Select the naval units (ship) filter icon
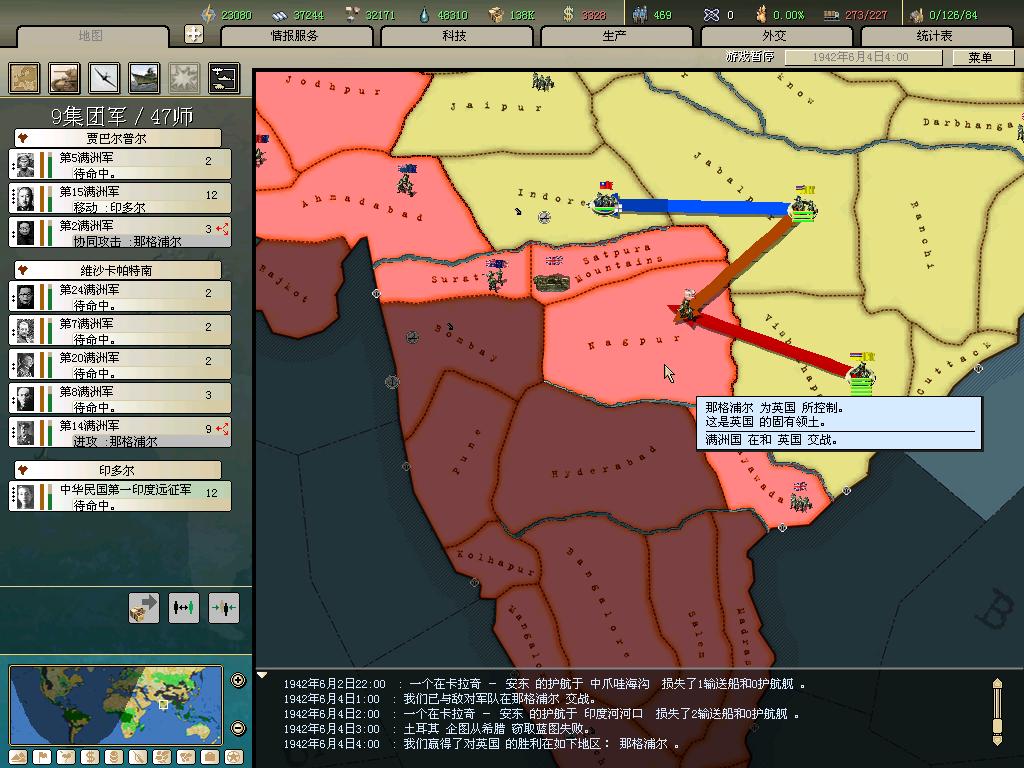1024x768 pixels. point(144,78)
